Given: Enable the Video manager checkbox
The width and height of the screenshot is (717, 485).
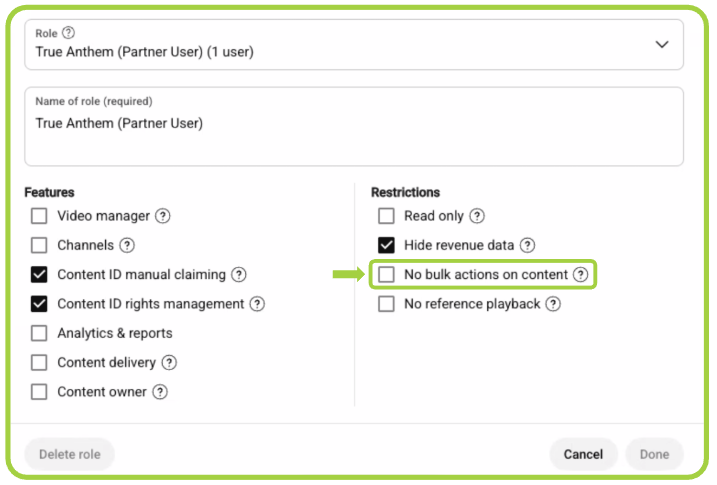Looking at the screenshot, I should (x=39, y=216).
